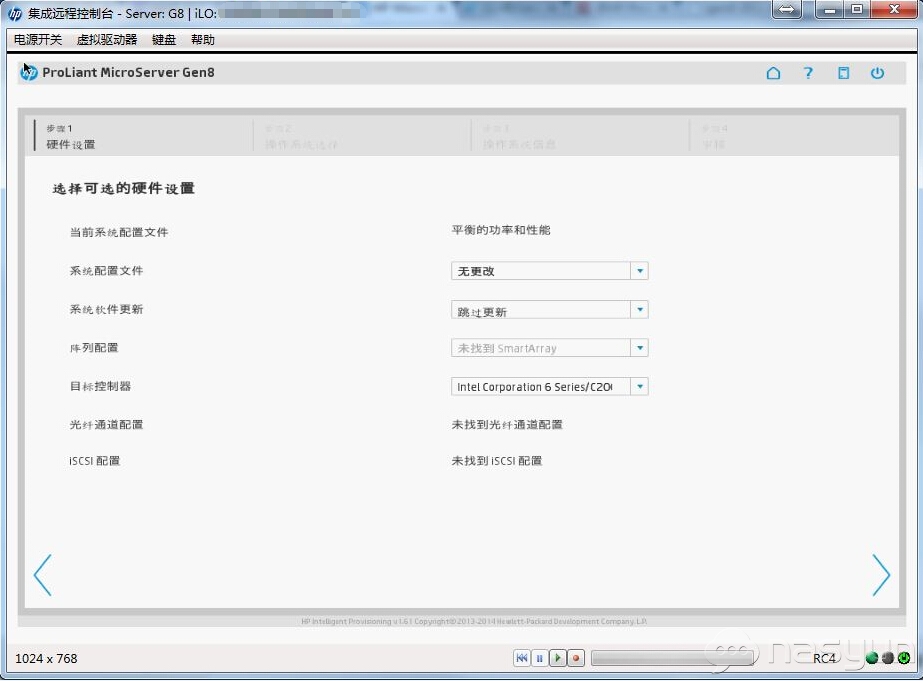
Task: Click the 未找到 iSCSI 配置 text
Action: 497,461
